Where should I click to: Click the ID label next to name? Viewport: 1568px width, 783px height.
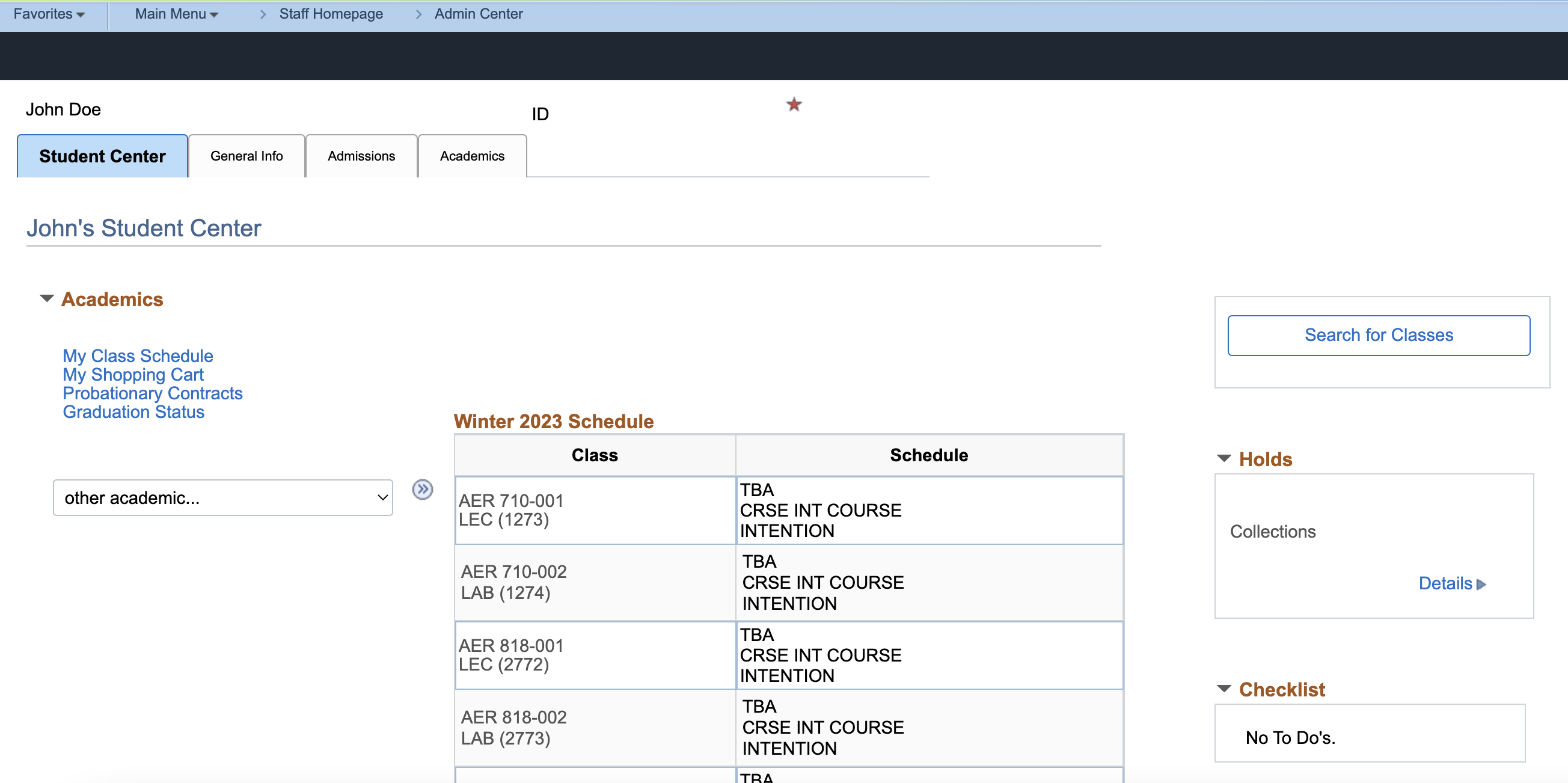click(541, 114)
